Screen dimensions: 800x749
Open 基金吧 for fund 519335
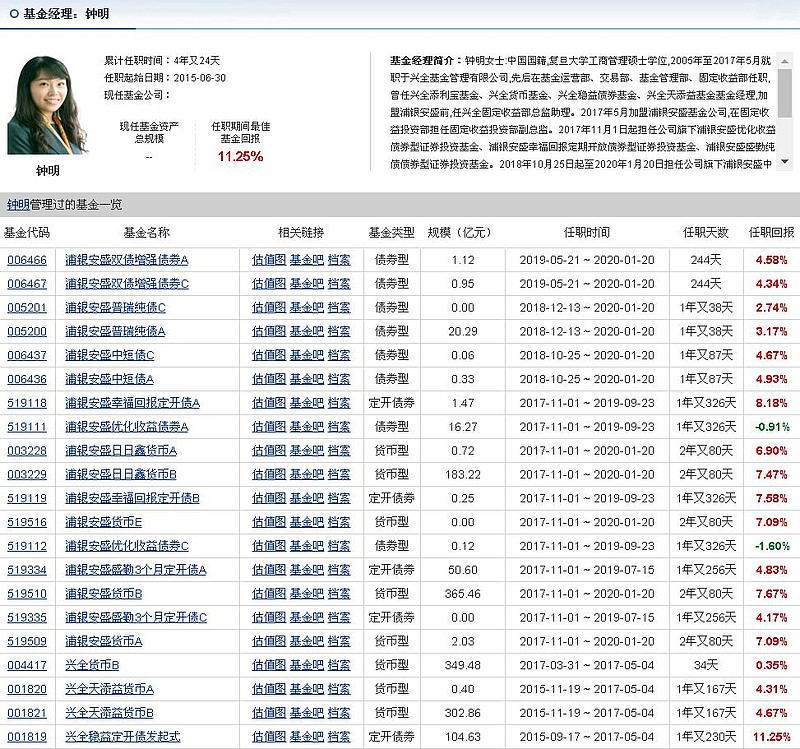pyautogui.click(x=307, y=618)
